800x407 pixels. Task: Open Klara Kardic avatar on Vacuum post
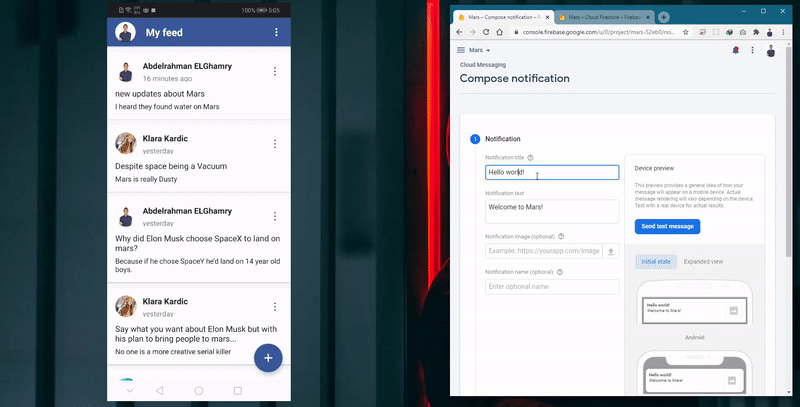tap(126, 144)
